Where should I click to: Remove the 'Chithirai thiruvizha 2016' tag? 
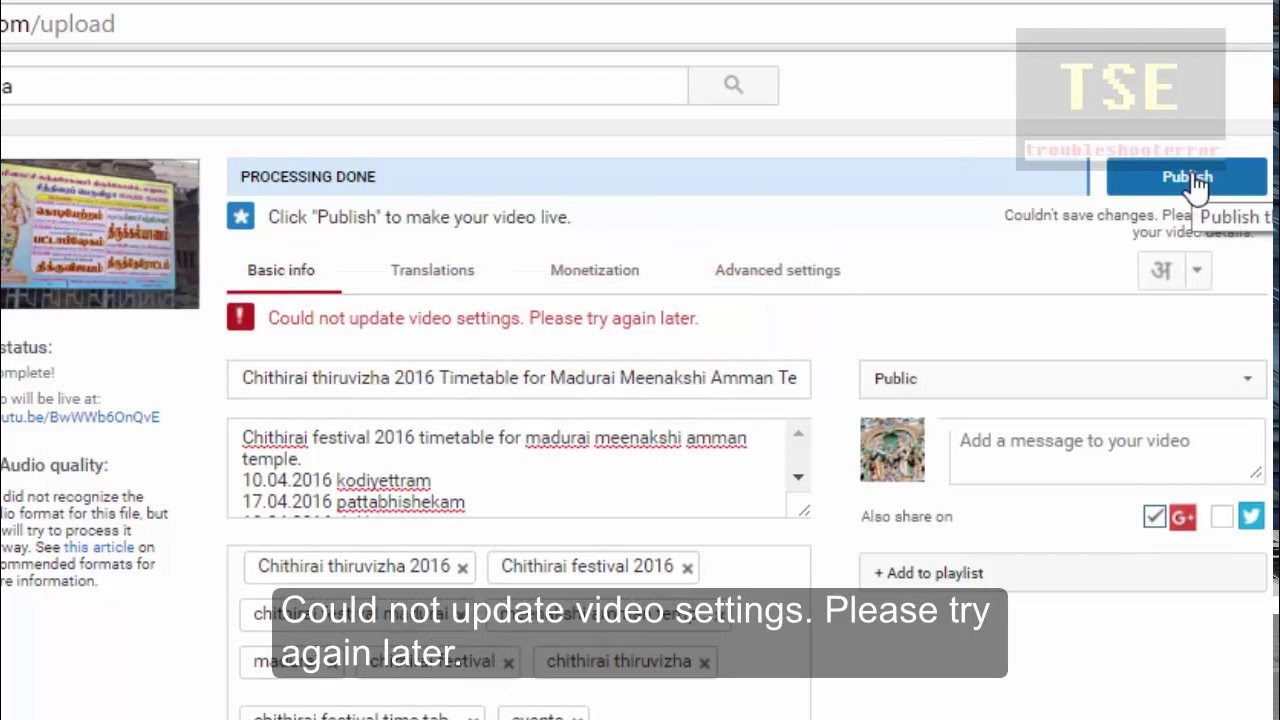462,568
